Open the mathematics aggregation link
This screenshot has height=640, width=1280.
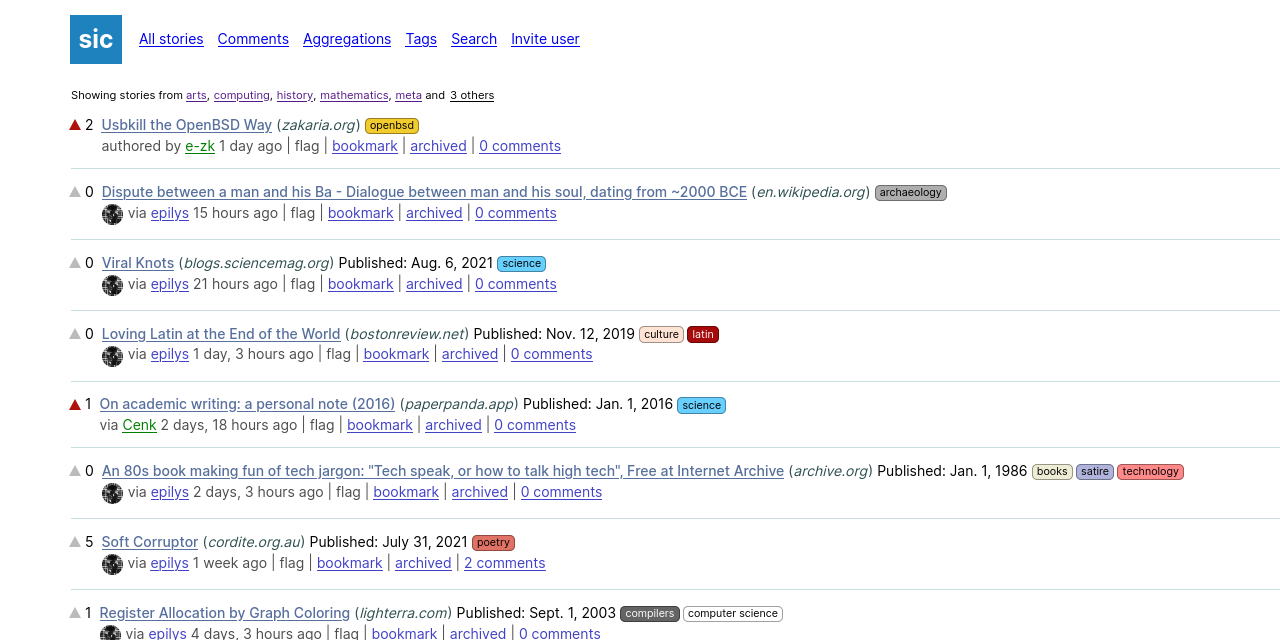[x=354, y=95]
